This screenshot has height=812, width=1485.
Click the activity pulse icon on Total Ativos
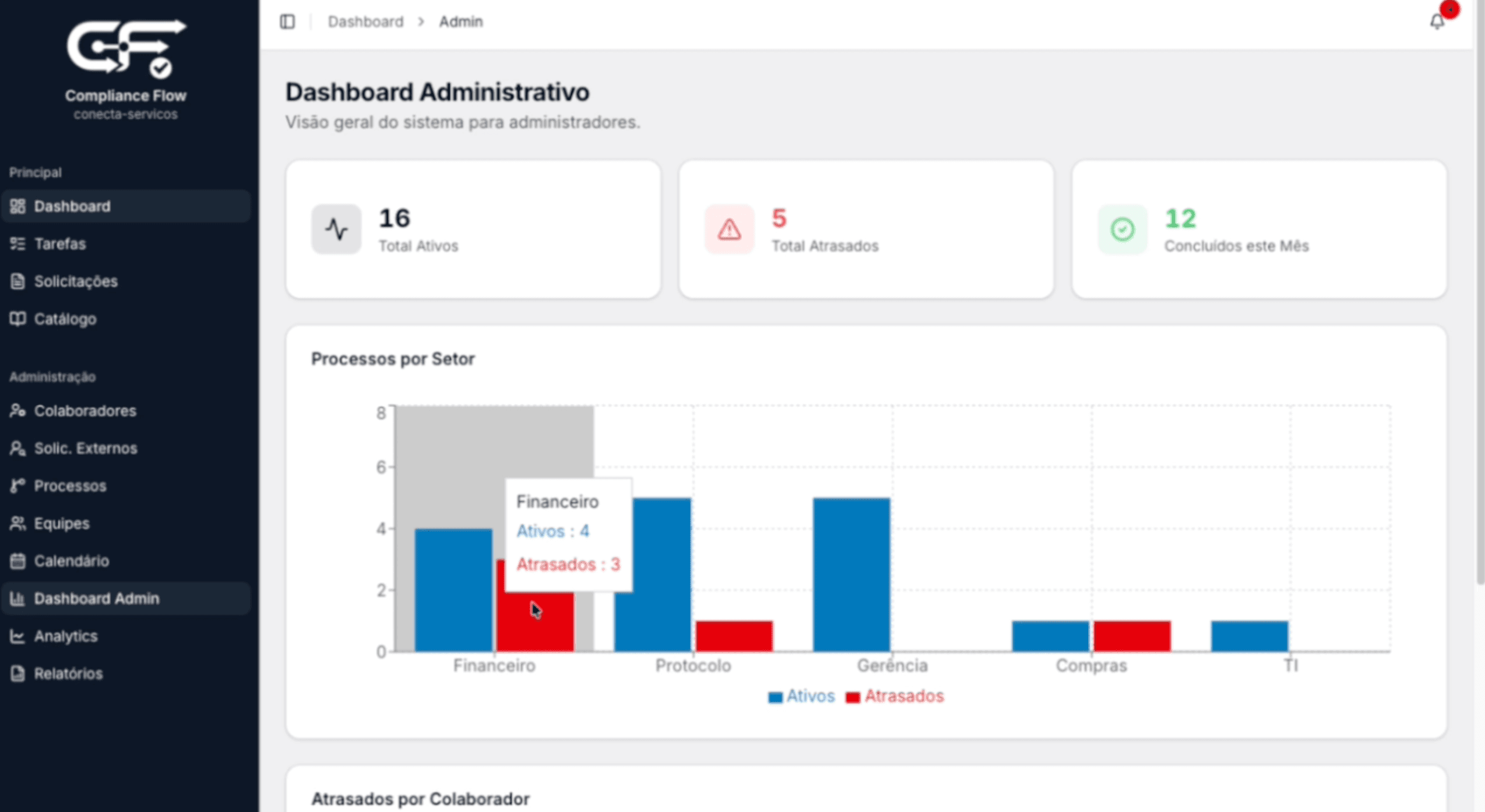336,229
